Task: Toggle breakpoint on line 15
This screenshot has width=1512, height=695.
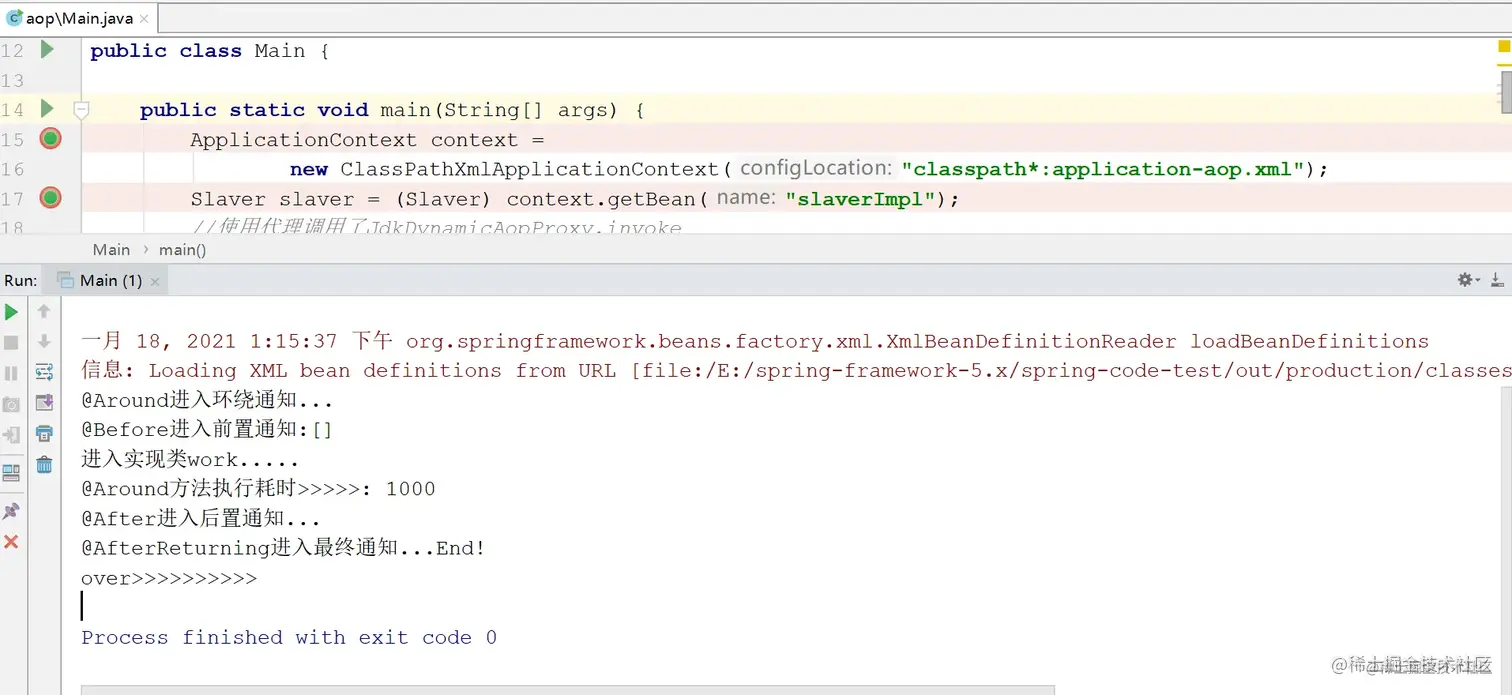Action: click(50, 138)
